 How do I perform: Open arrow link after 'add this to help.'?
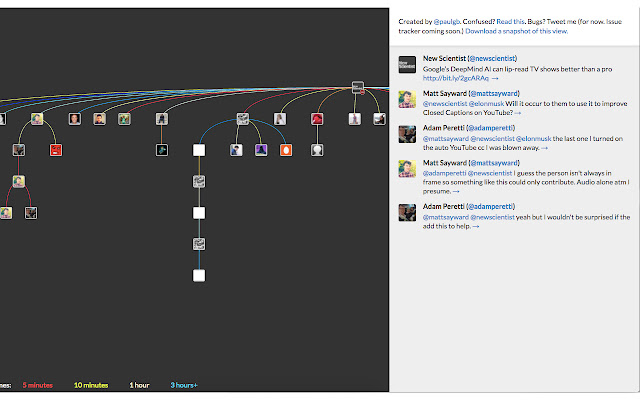coord(476,226)
